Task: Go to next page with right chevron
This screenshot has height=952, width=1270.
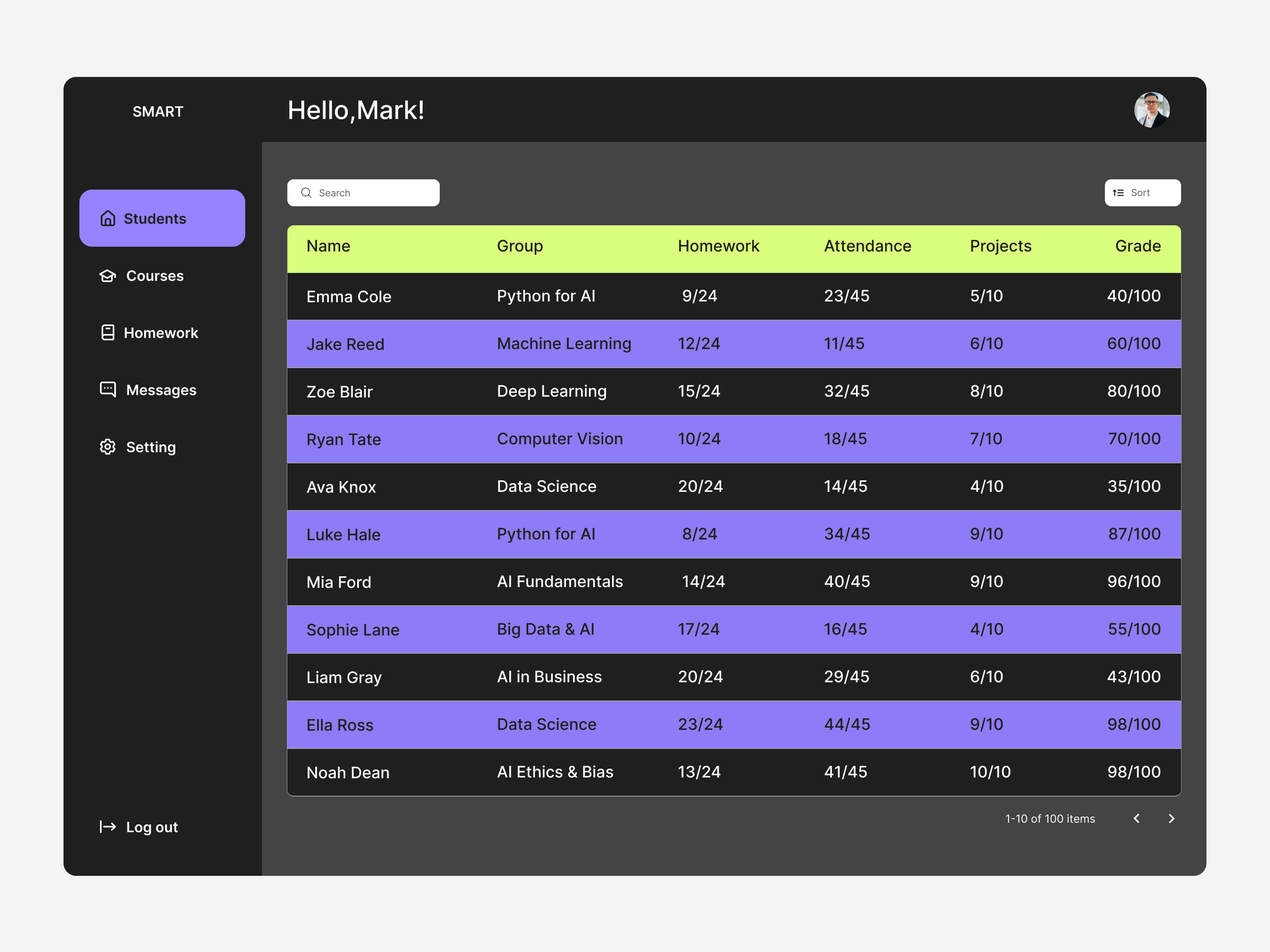Action: [1171, 819]
